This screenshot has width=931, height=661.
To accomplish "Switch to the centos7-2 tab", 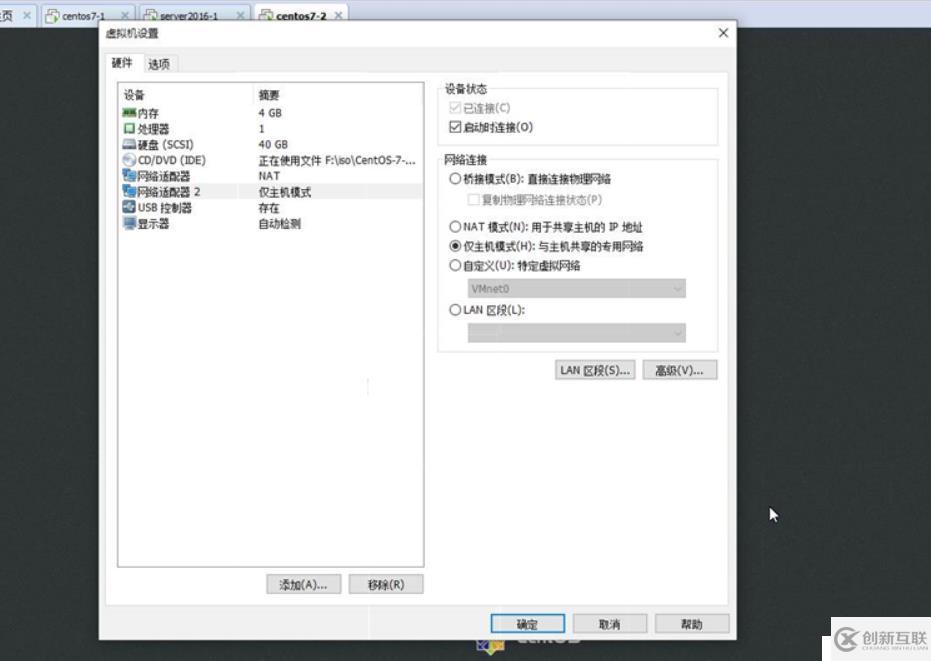I will 301,16.
